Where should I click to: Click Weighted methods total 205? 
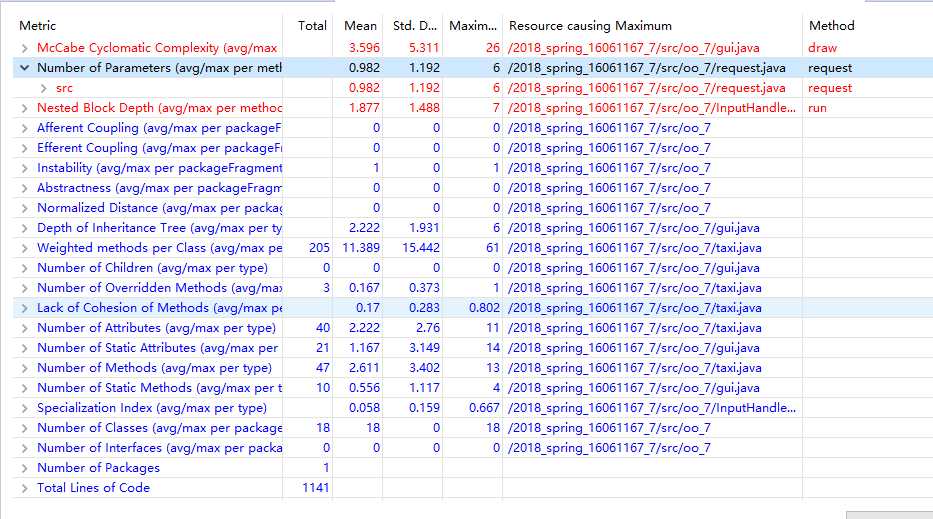pos(320,248)
